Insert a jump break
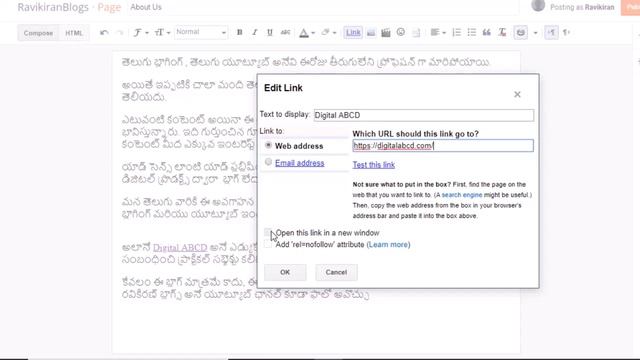The width and height of the screenshot is (640, 360). (x=416, y=33)
